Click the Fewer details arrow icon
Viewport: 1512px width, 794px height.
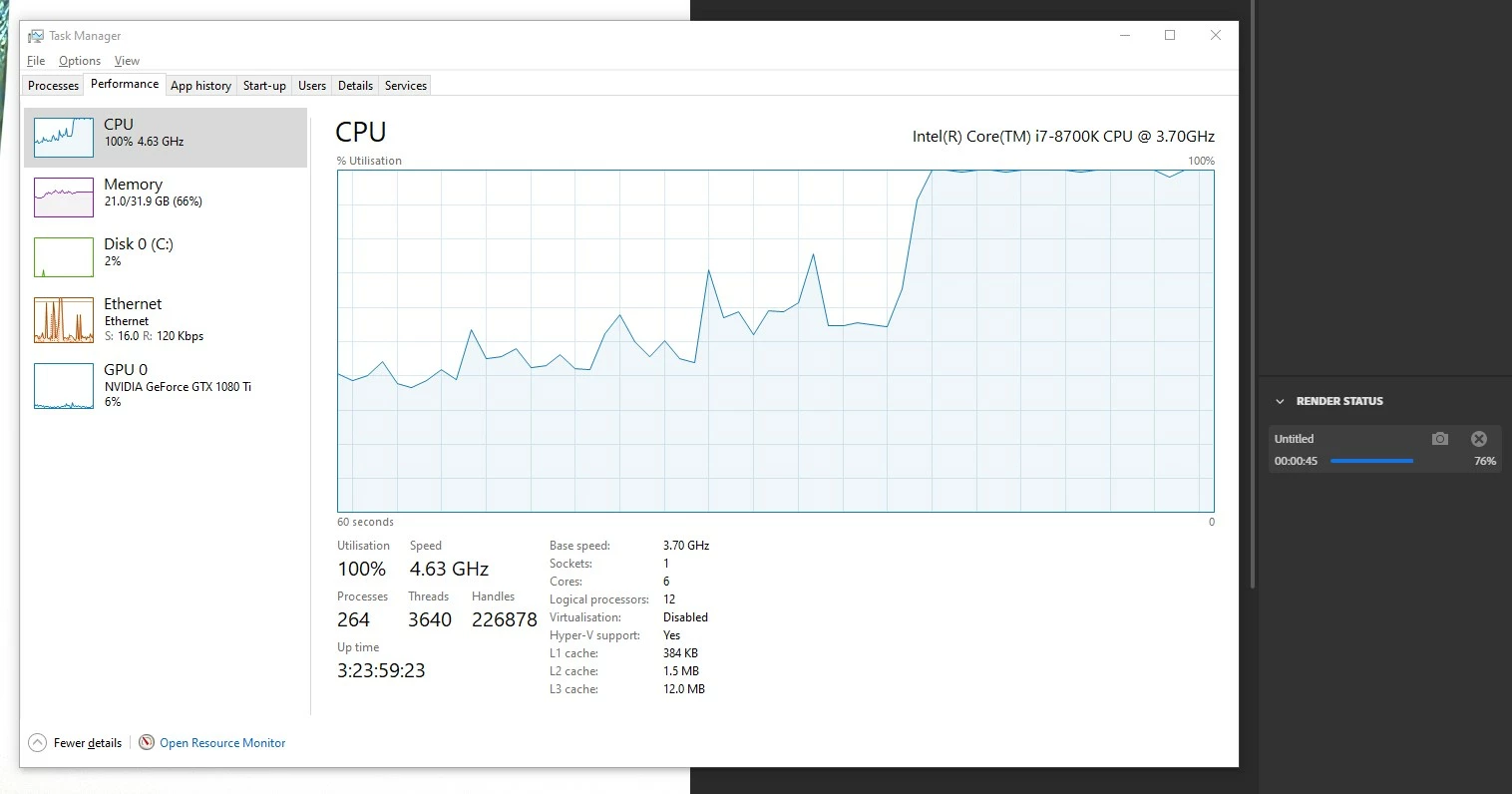tap(38, 742)
